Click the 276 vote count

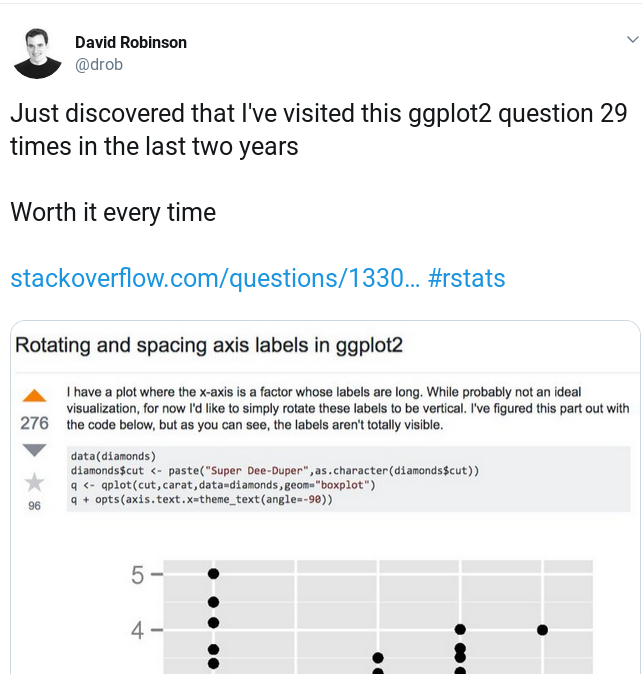tap(34, 423)
